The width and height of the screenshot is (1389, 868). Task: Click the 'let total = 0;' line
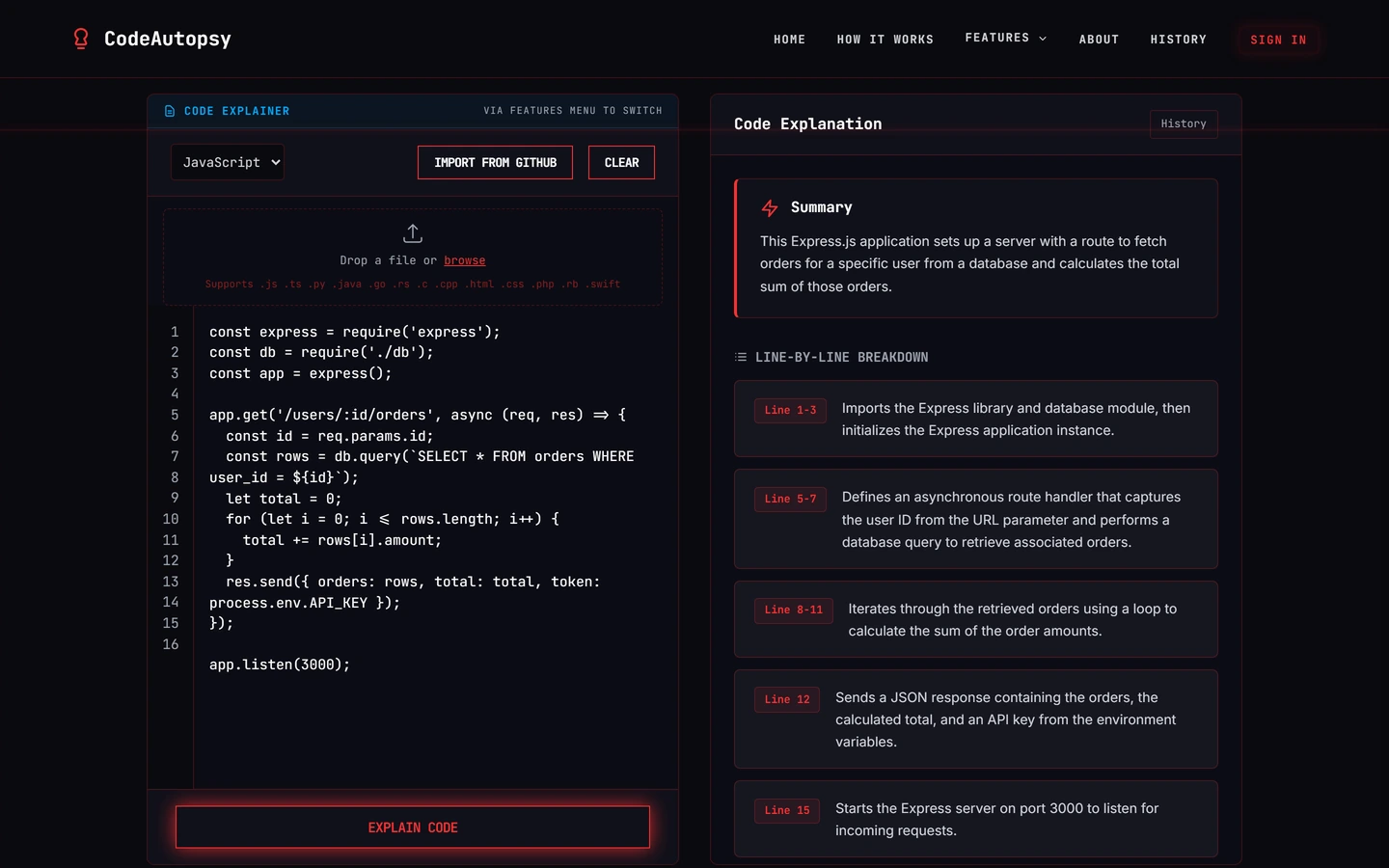(284, 499)
